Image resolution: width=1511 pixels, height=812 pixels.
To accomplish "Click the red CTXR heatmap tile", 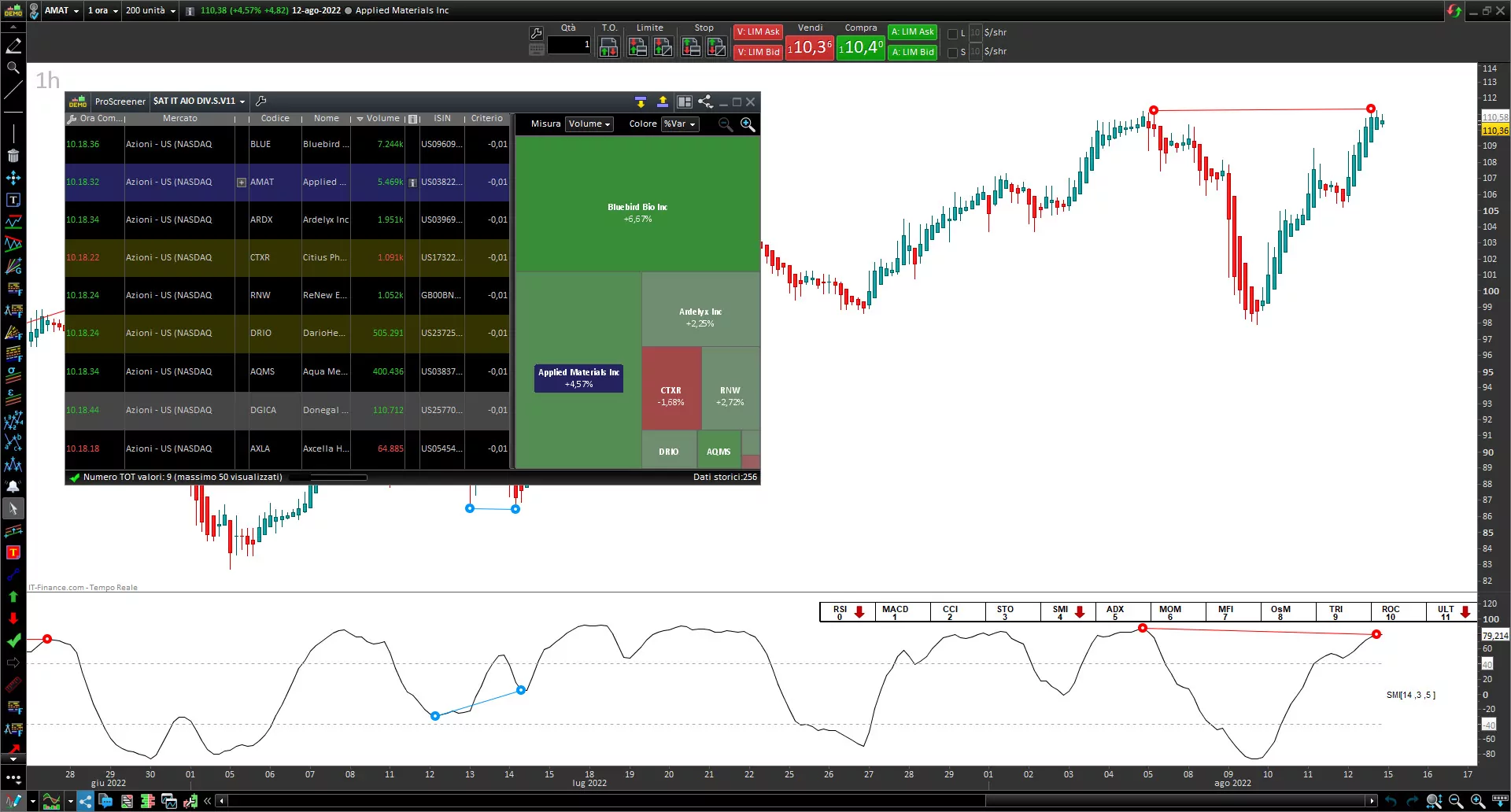I will point(671,389).
